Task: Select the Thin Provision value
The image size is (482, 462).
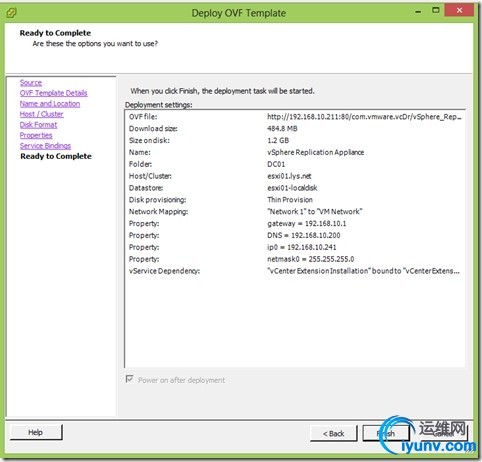Action: 290,200
